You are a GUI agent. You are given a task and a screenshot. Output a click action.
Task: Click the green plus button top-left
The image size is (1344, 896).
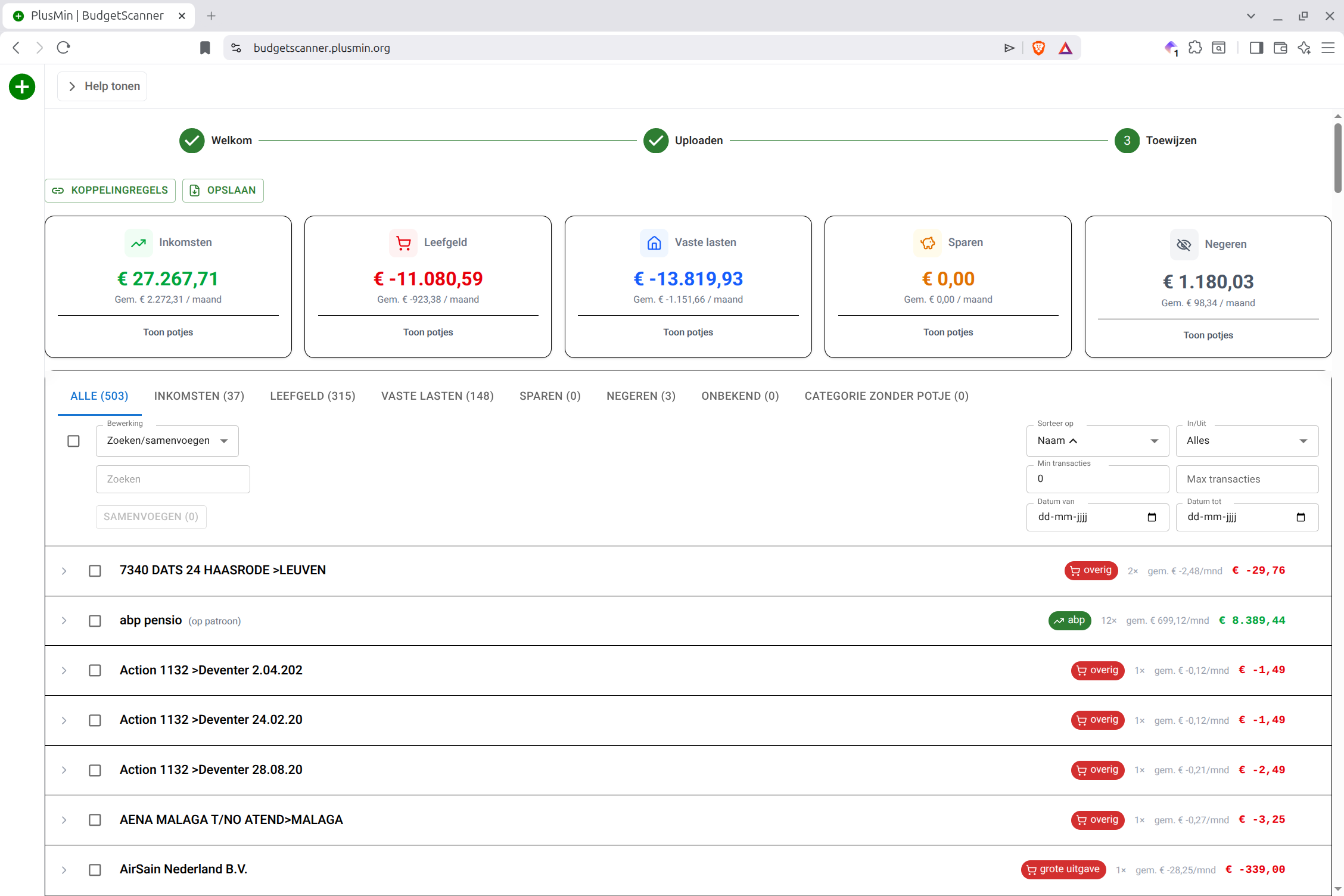coord(22,87)
